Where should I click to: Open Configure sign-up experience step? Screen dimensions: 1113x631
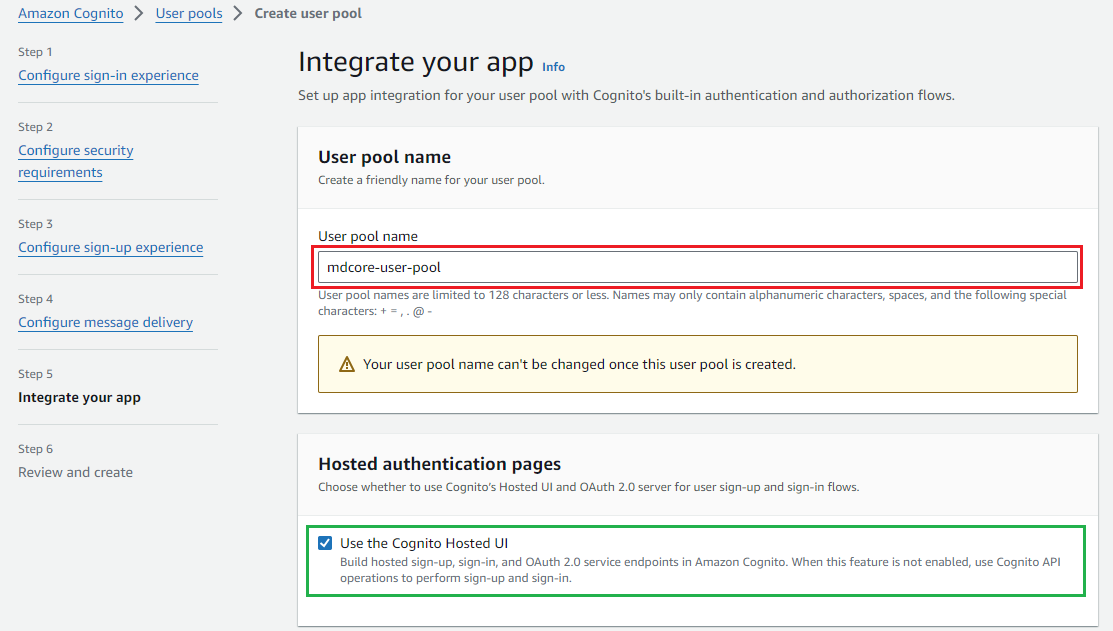click(111, 247)
